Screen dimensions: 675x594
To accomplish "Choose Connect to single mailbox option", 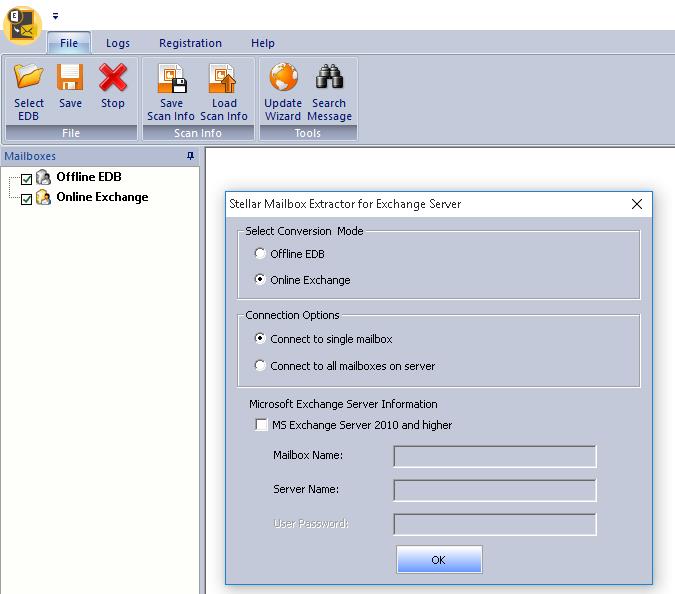I will [x=260, y=338].
